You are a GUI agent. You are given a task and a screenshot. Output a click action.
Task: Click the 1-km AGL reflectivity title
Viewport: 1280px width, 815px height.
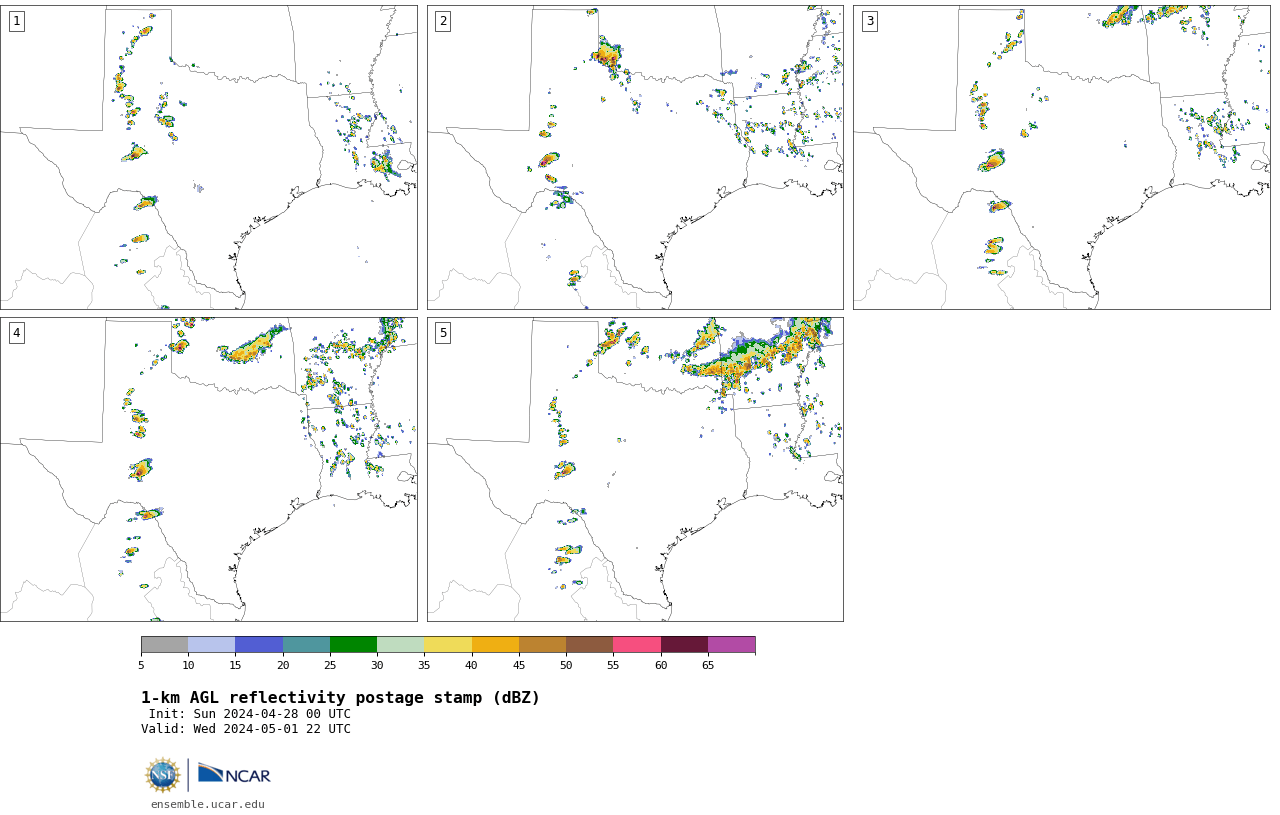click(x=340, y=698)
